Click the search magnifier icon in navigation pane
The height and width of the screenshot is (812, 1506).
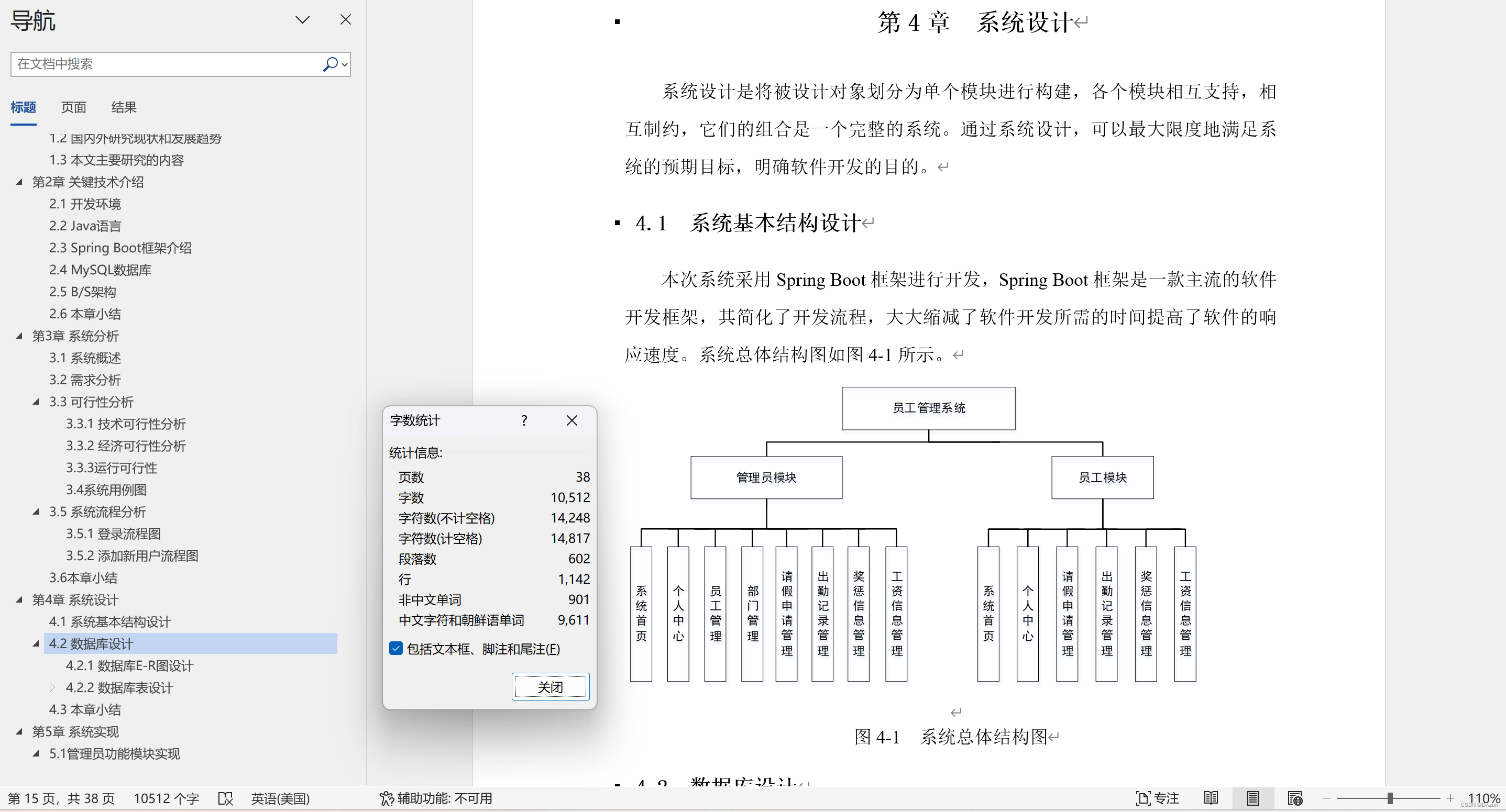point(331,64)
